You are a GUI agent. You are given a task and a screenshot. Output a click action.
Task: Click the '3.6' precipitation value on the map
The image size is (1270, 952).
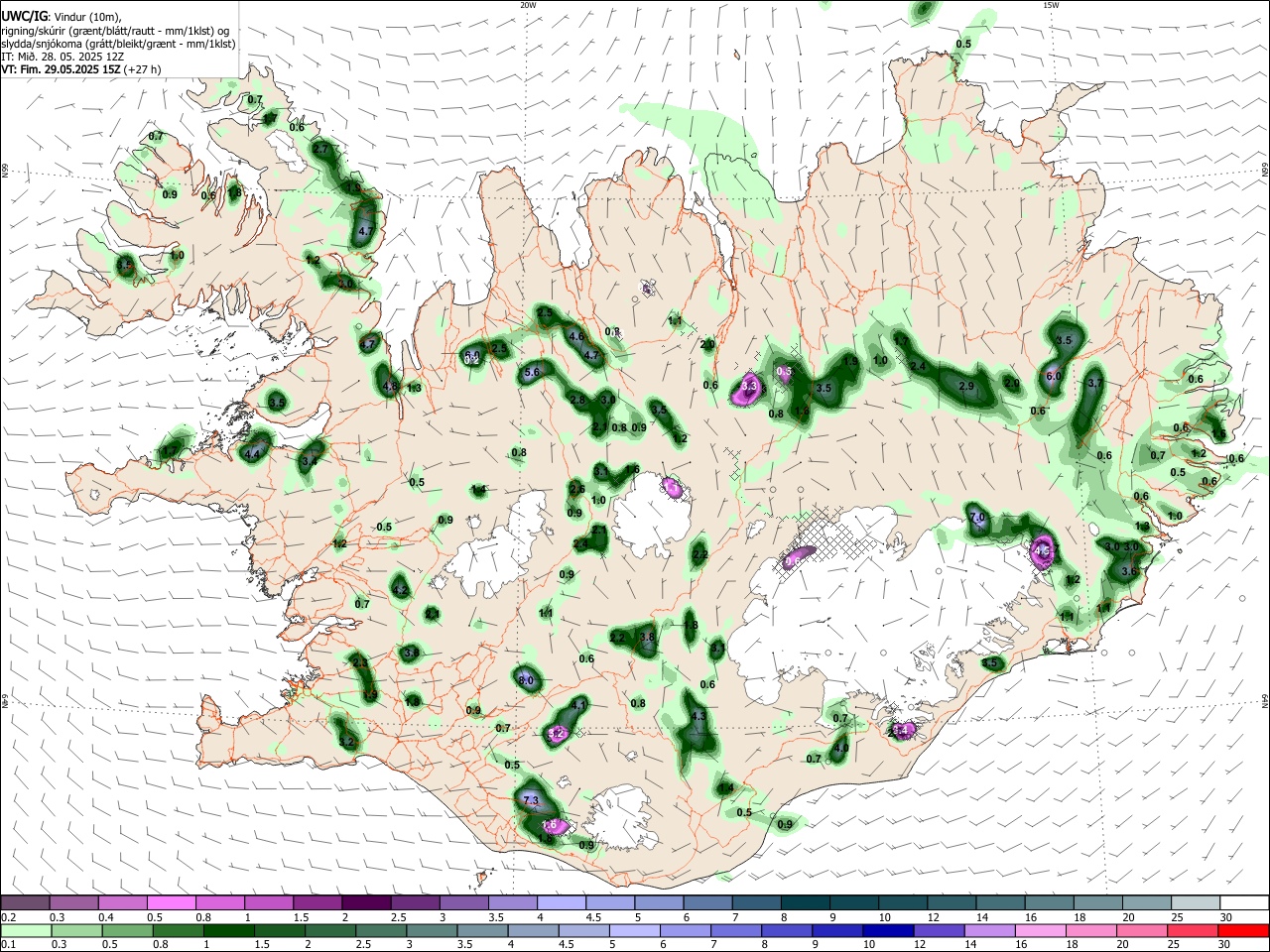pyautogui.click(x=1128, y=571)
